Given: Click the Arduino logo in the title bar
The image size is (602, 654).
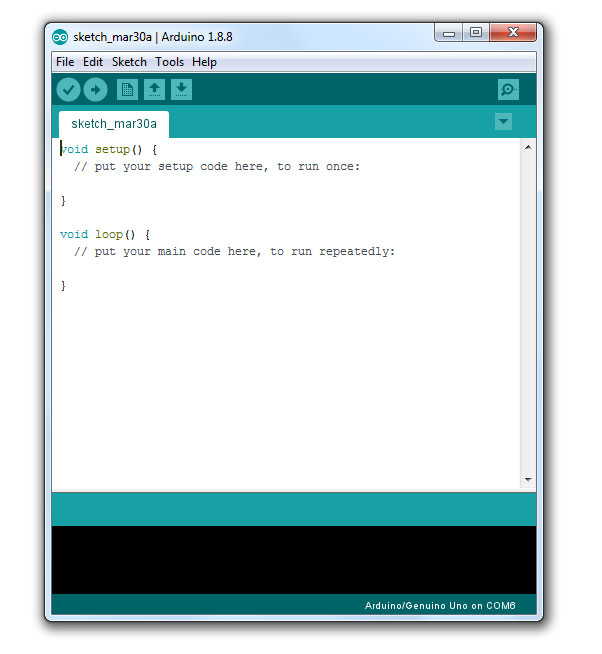Looking at the screenshot, I should (x=60, y=37).
